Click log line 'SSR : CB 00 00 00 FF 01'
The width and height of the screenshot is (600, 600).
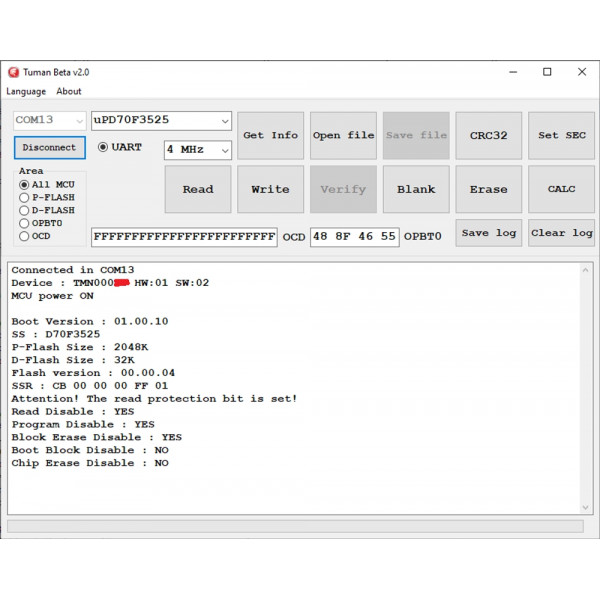pyautogui.click(x=90, y=386)
